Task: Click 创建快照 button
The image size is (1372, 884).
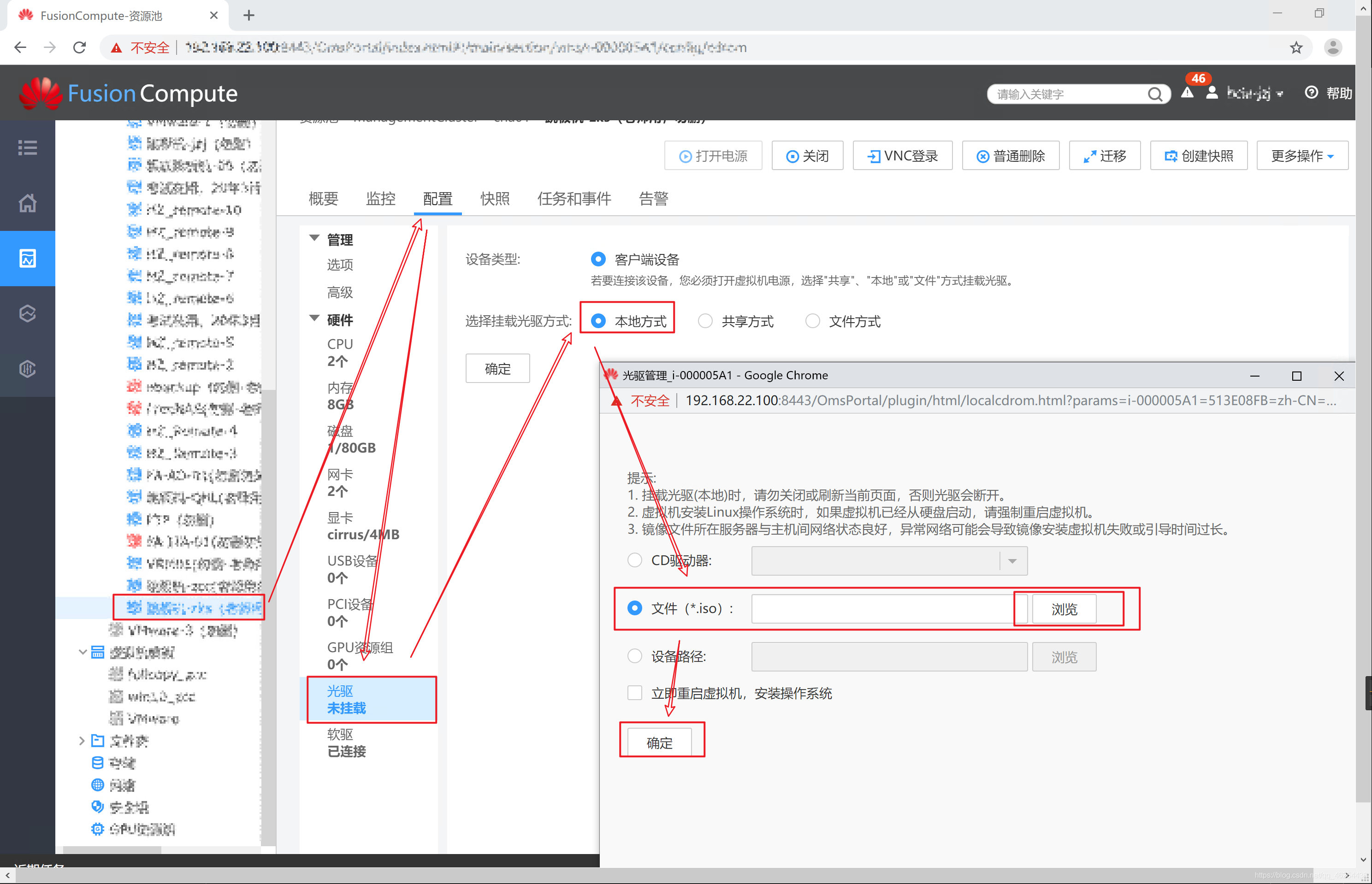Action: coord(1199,156)
